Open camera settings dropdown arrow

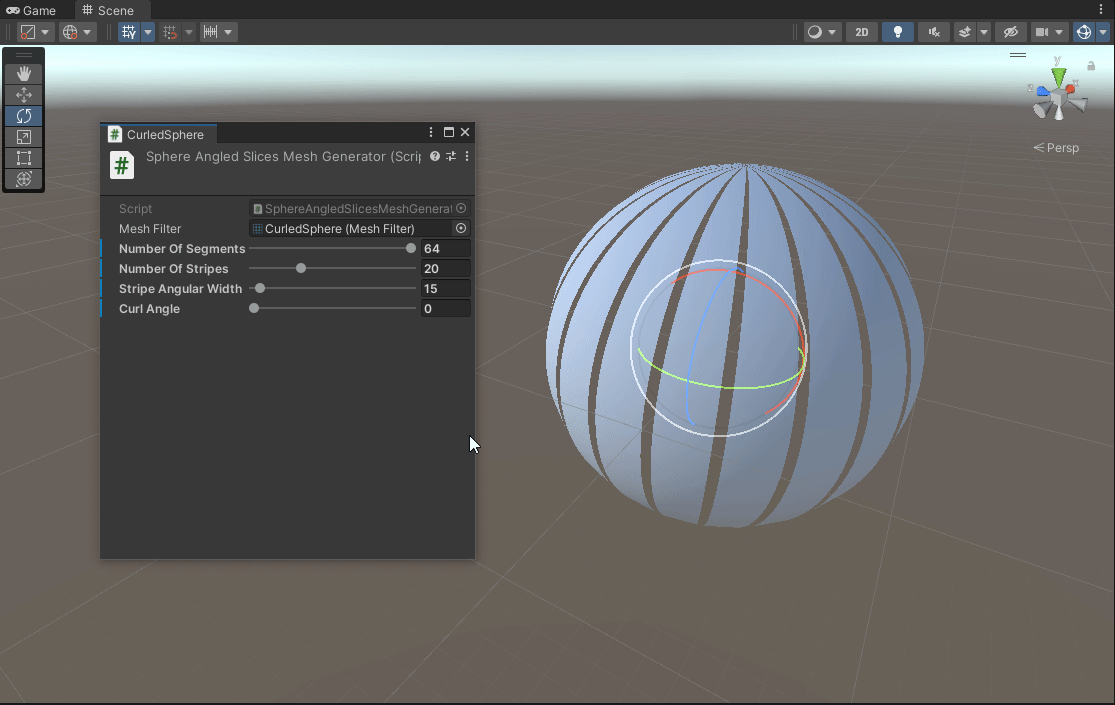click(1060, 32)
